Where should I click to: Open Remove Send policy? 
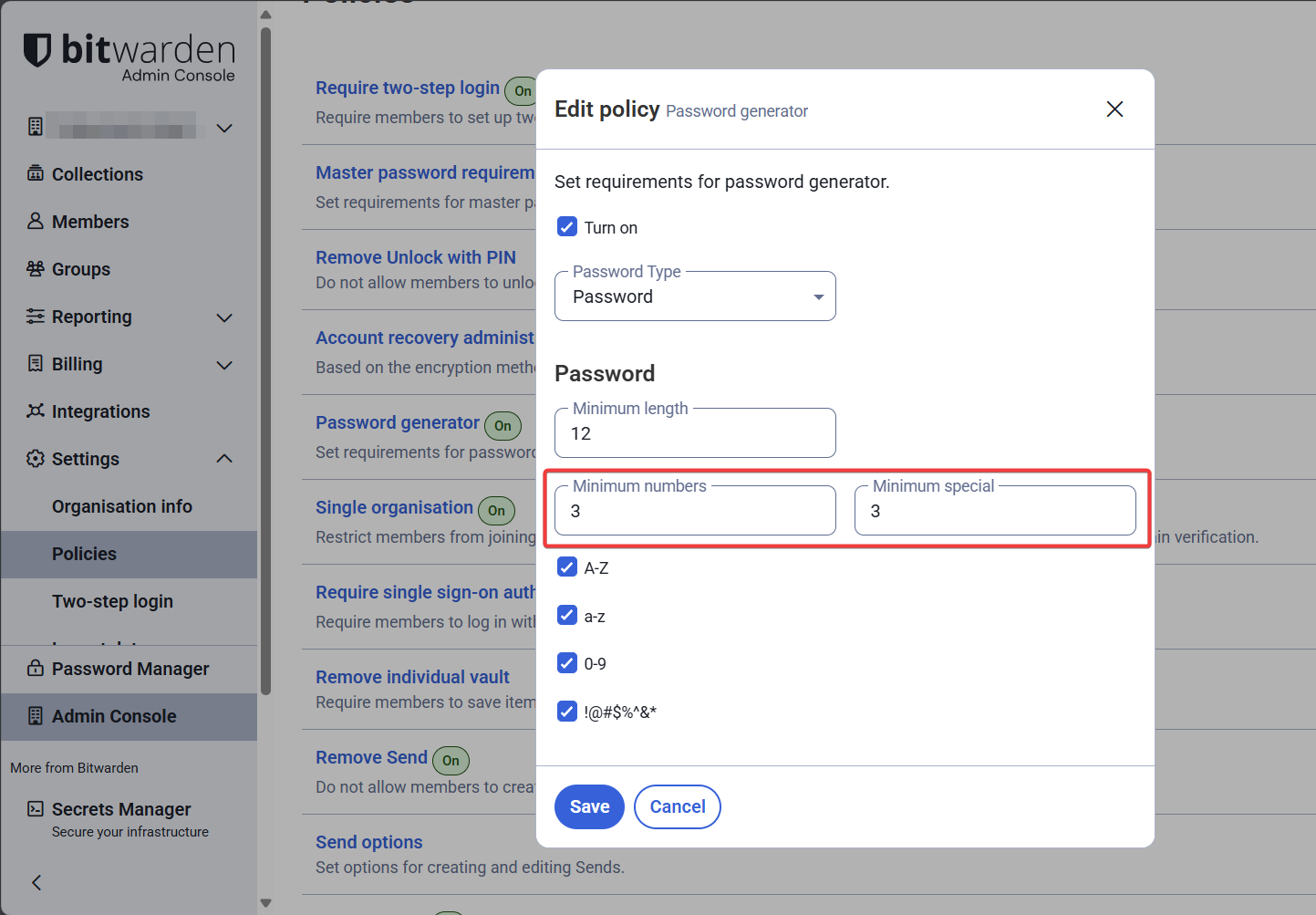pyautogui.click(x=371, y=757)
